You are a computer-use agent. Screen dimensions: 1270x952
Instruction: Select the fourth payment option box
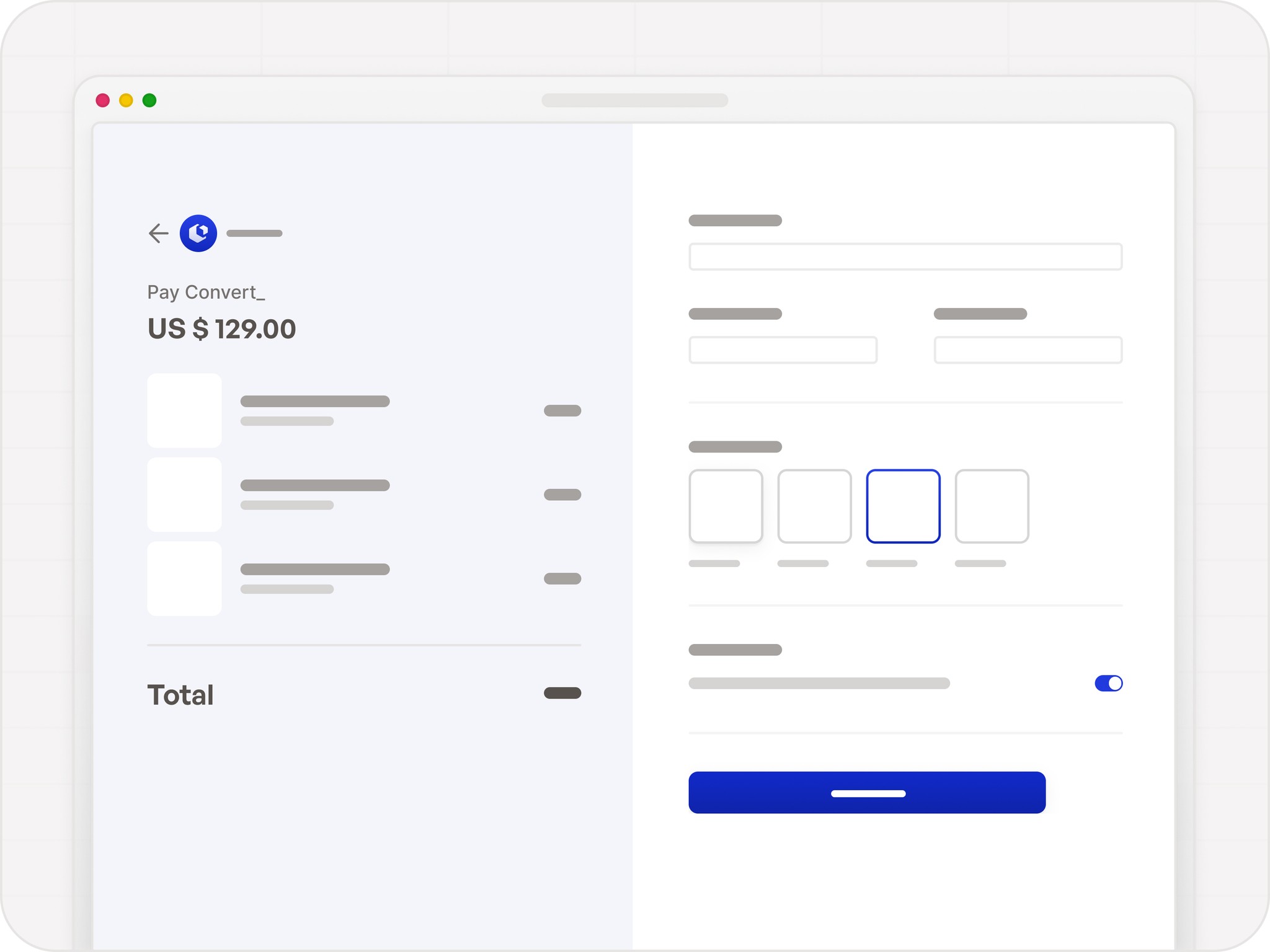coord(992,506)
